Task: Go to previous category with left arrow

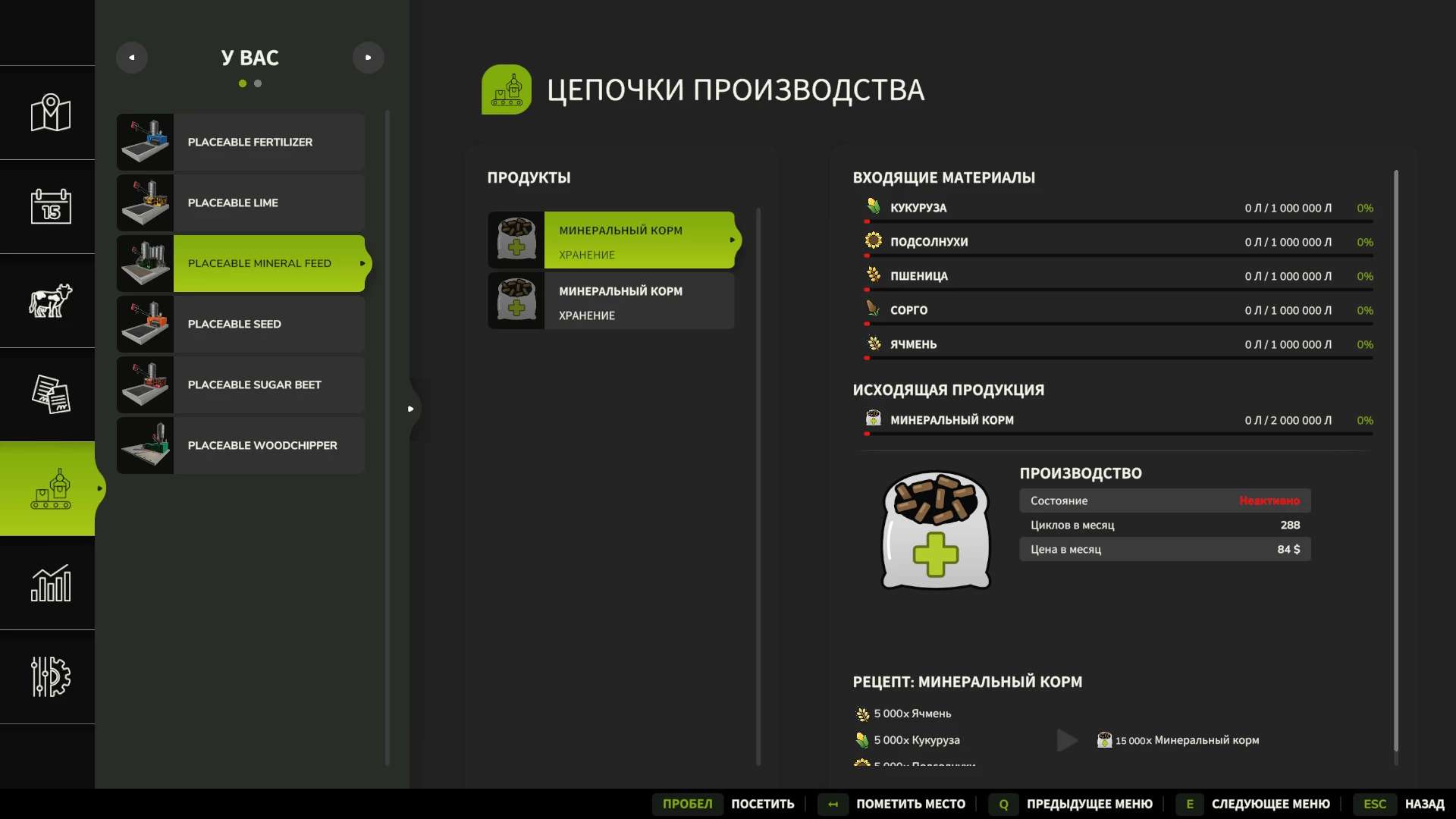Action: point(132,58)
